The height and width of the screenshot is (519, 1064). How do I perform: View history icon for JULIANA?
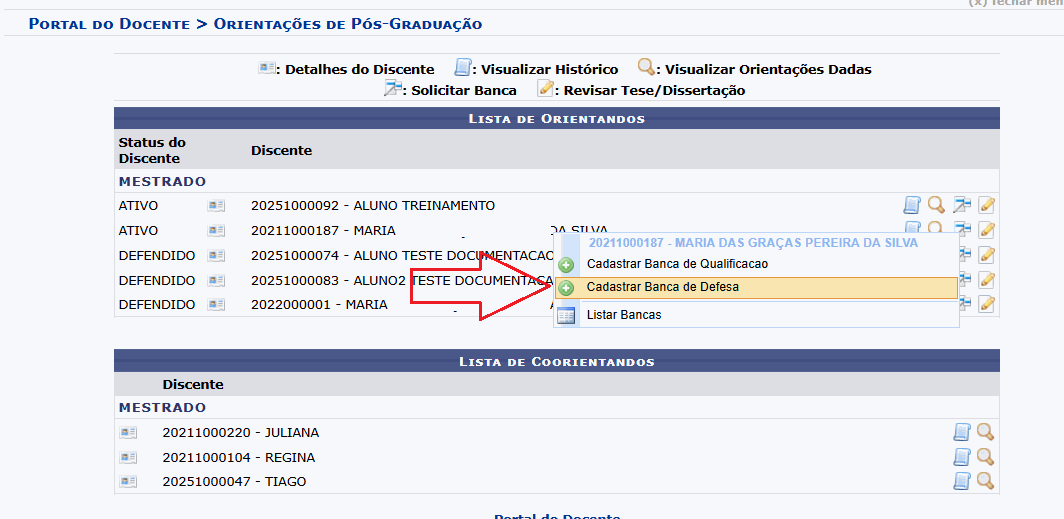click(961, 432)
